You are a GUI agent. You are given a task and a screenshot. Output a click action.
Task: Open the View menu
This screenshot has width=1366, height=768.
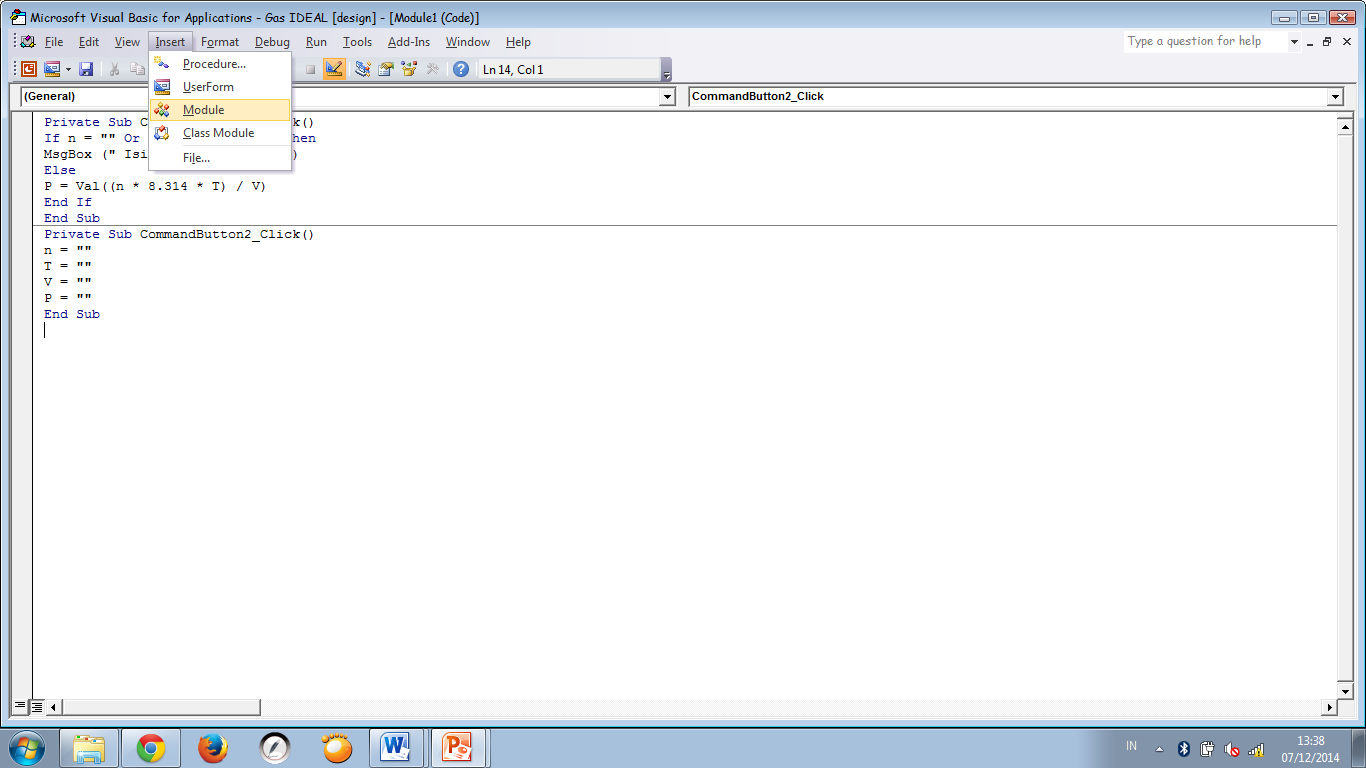(127, 42)
